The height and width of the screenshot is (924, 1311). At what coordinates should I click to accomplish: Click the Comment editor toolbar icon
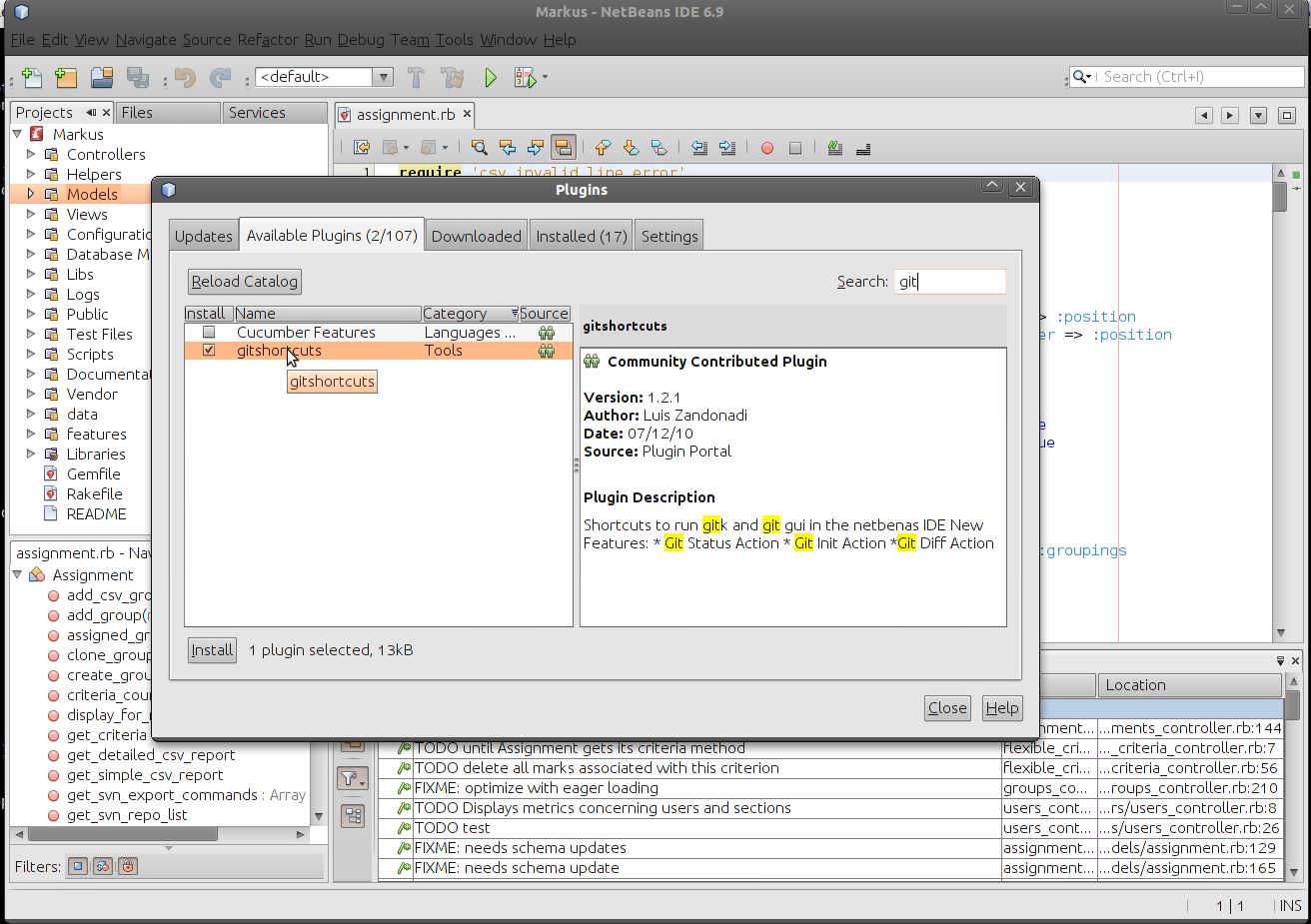point(835,148)
